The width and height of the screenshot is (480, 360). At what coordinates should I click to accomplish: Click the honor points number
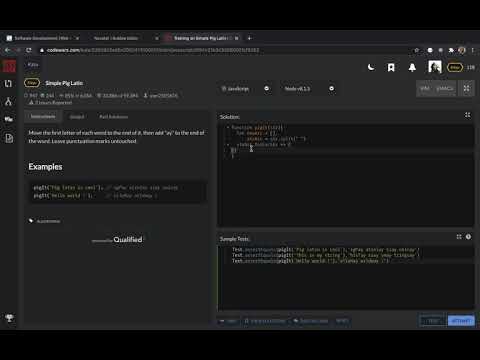click(x=470, y=68)
